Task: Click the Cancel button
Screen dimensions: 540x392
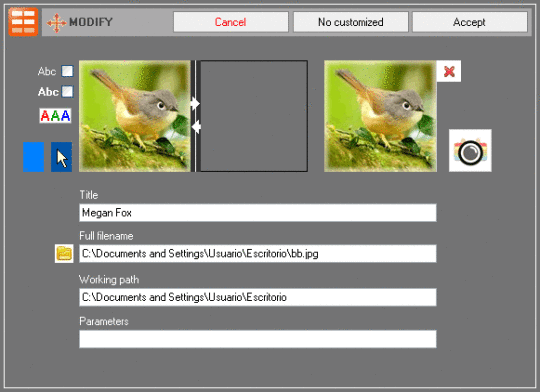Action: point(231,22)
